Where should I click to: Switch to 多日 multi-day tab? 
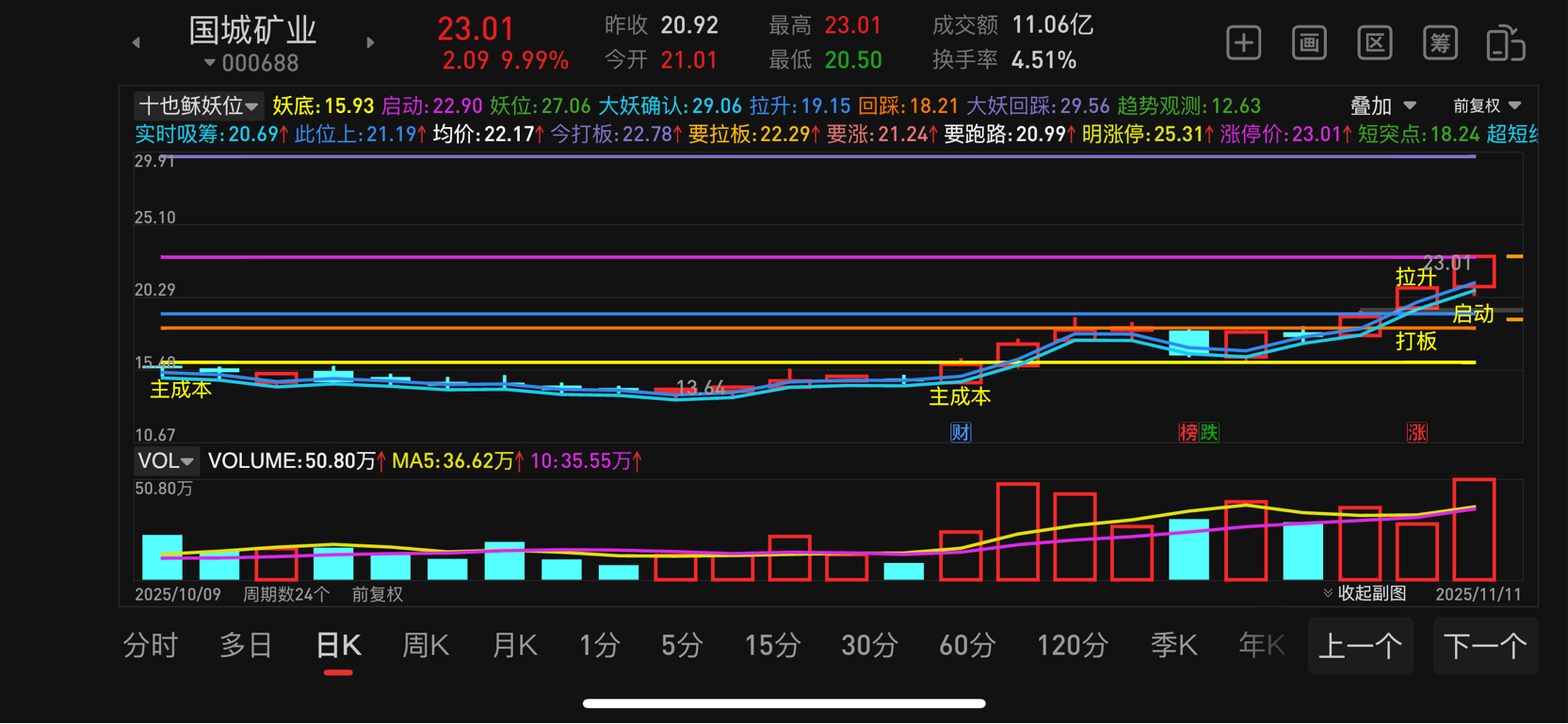(x=246, y=646)
